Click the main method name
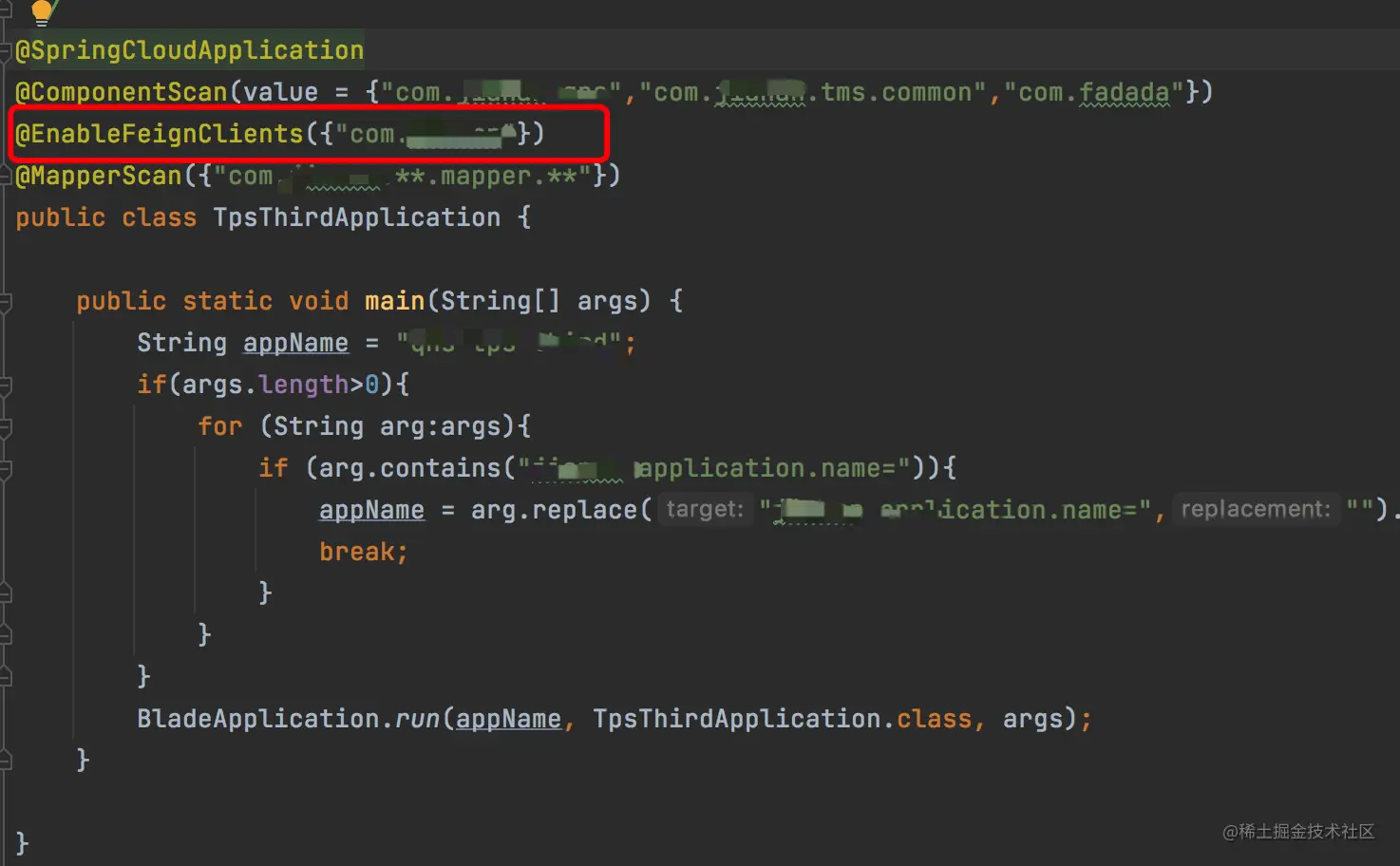Screen dimensions: 1400x866 (x=394, y=301)
